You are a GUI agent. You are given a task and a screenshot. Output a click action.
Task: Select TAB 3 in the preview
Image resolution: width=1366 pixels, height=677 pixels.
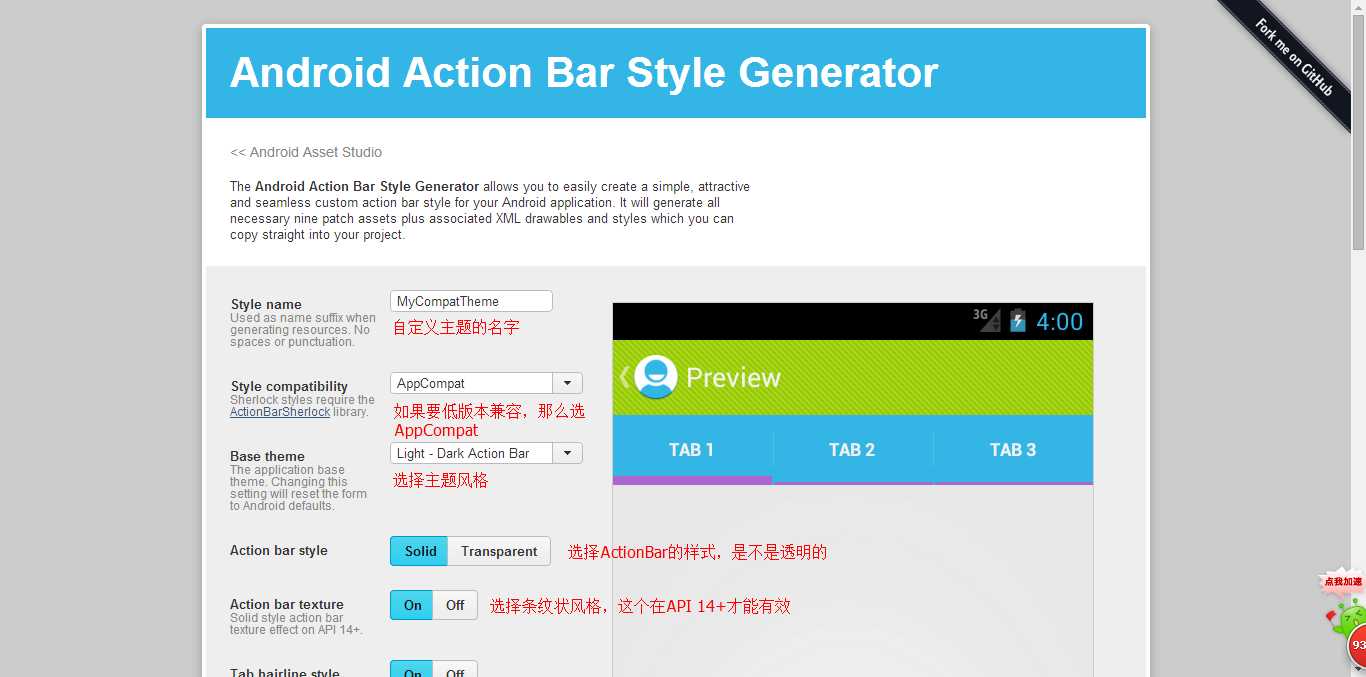point(1013,450)
